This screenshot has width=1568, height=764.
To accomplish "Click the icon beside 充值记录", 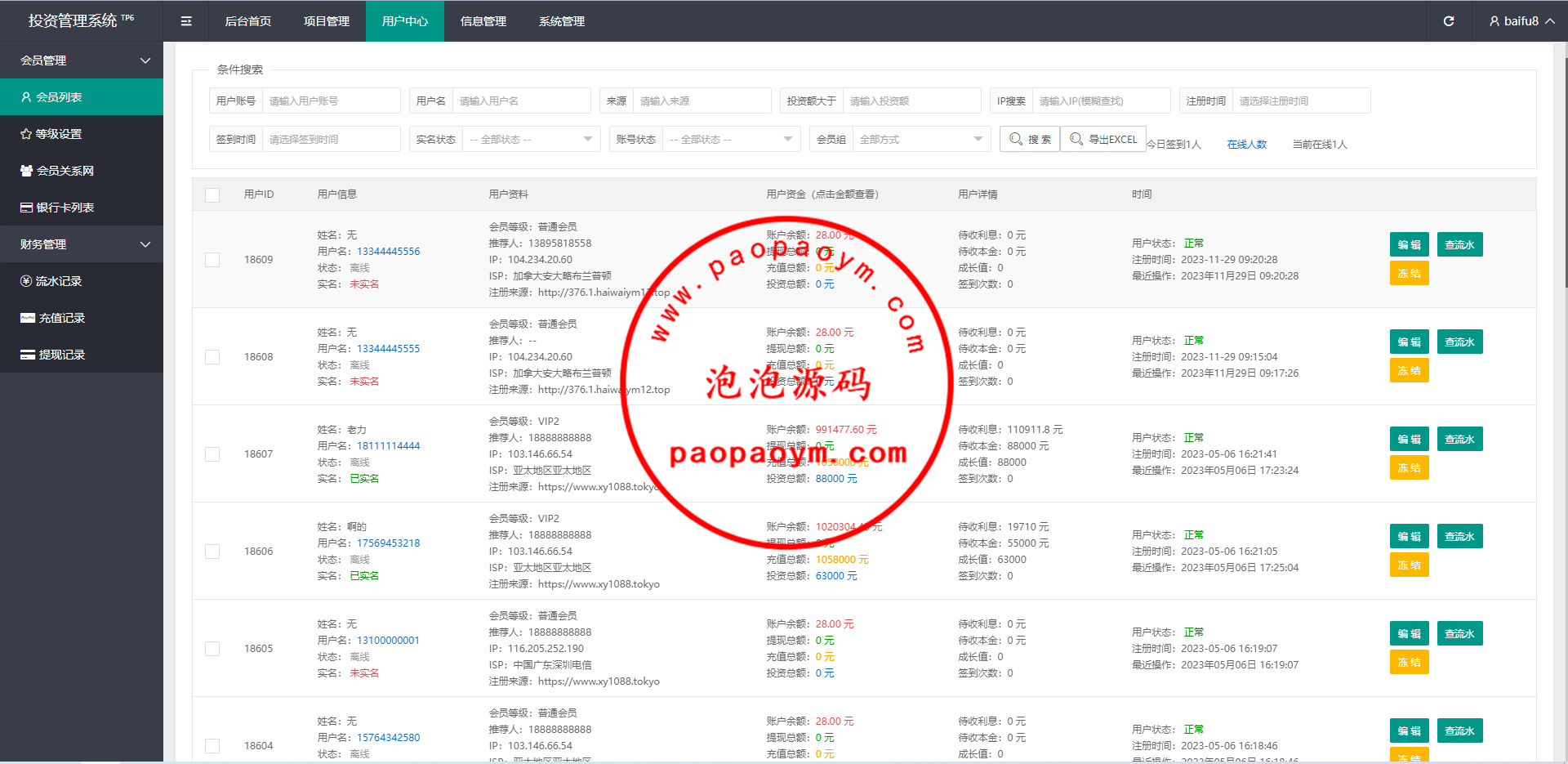I will tap(28, 318).
